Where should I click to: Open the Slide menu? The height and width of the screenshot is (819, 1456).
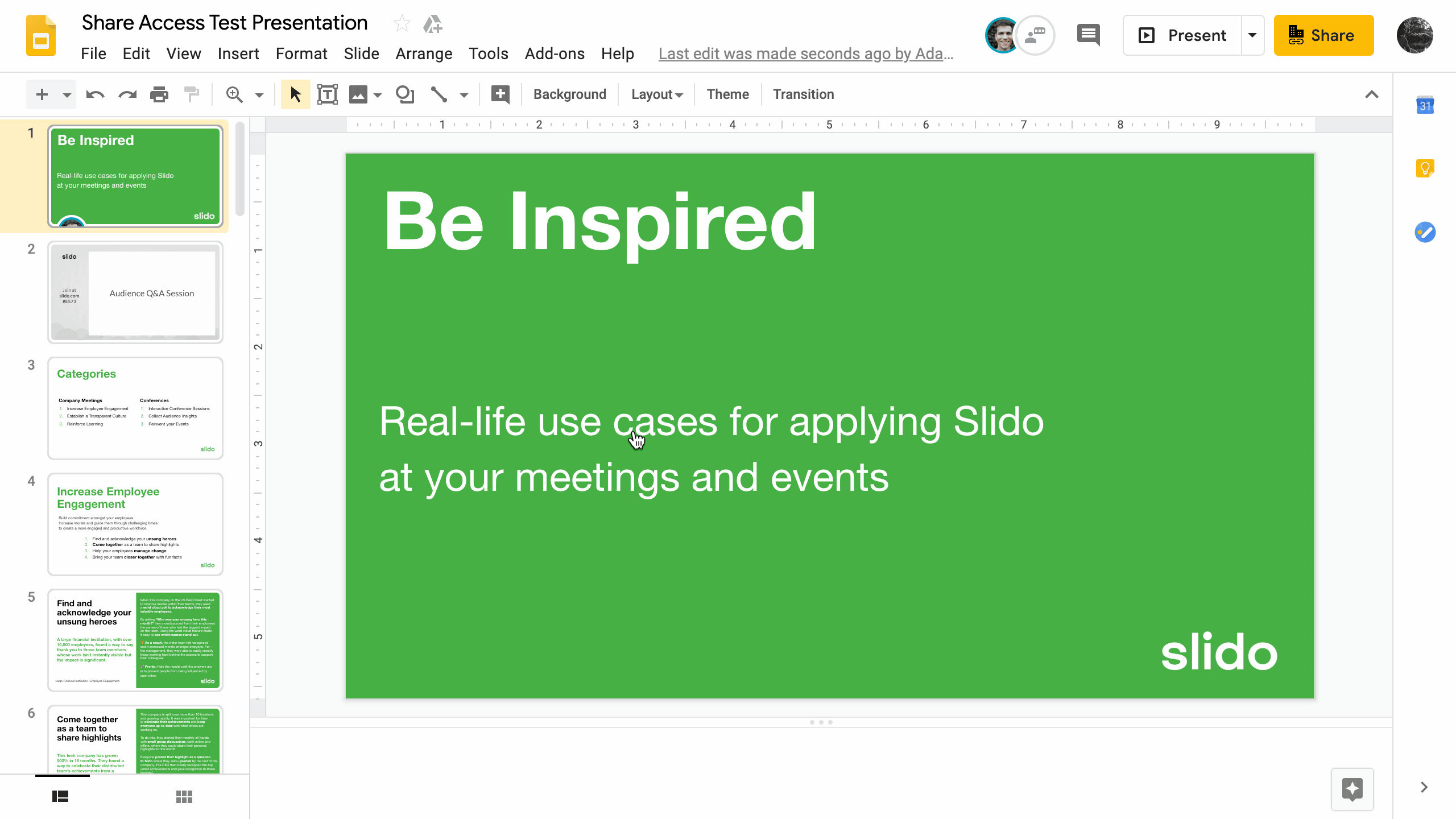[361, 53]
